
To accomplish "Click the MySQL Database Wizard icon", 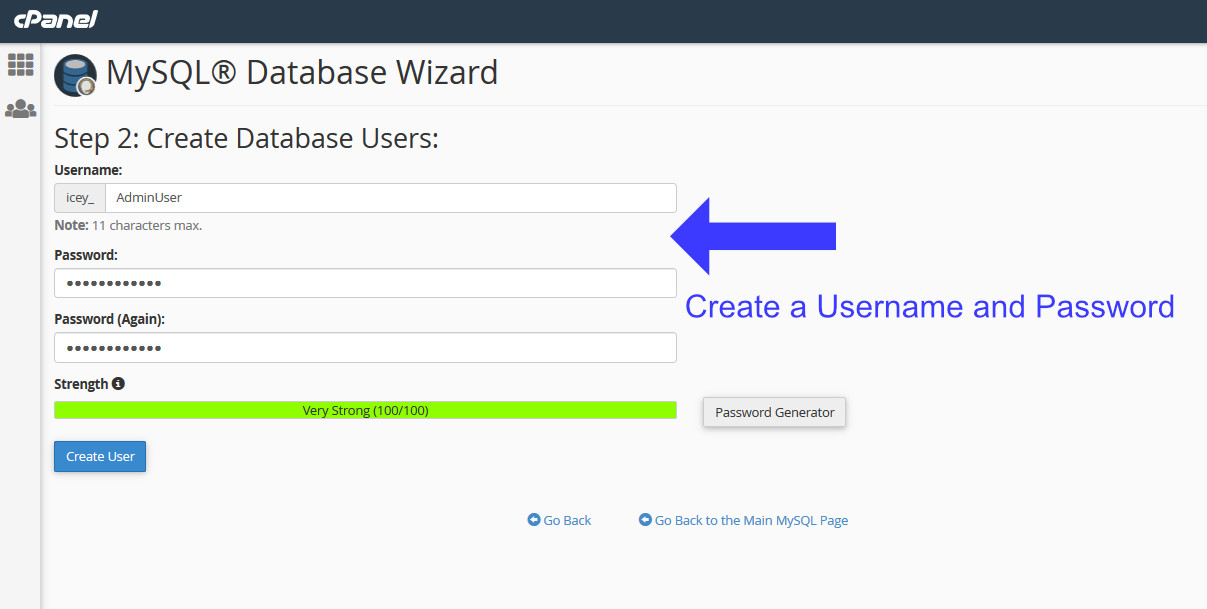I will 75,75.
